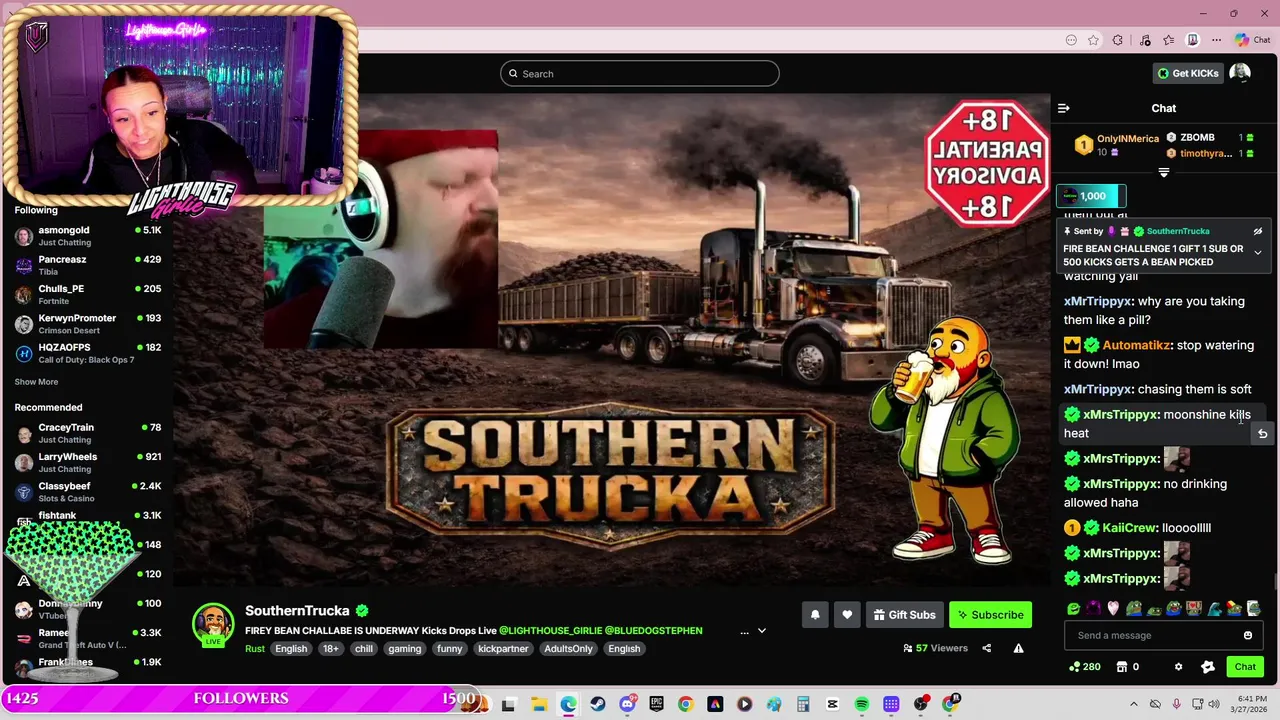This screenshot has width=1280, height=720.
Task: Select the chill tag
Action: coord(364,648)
